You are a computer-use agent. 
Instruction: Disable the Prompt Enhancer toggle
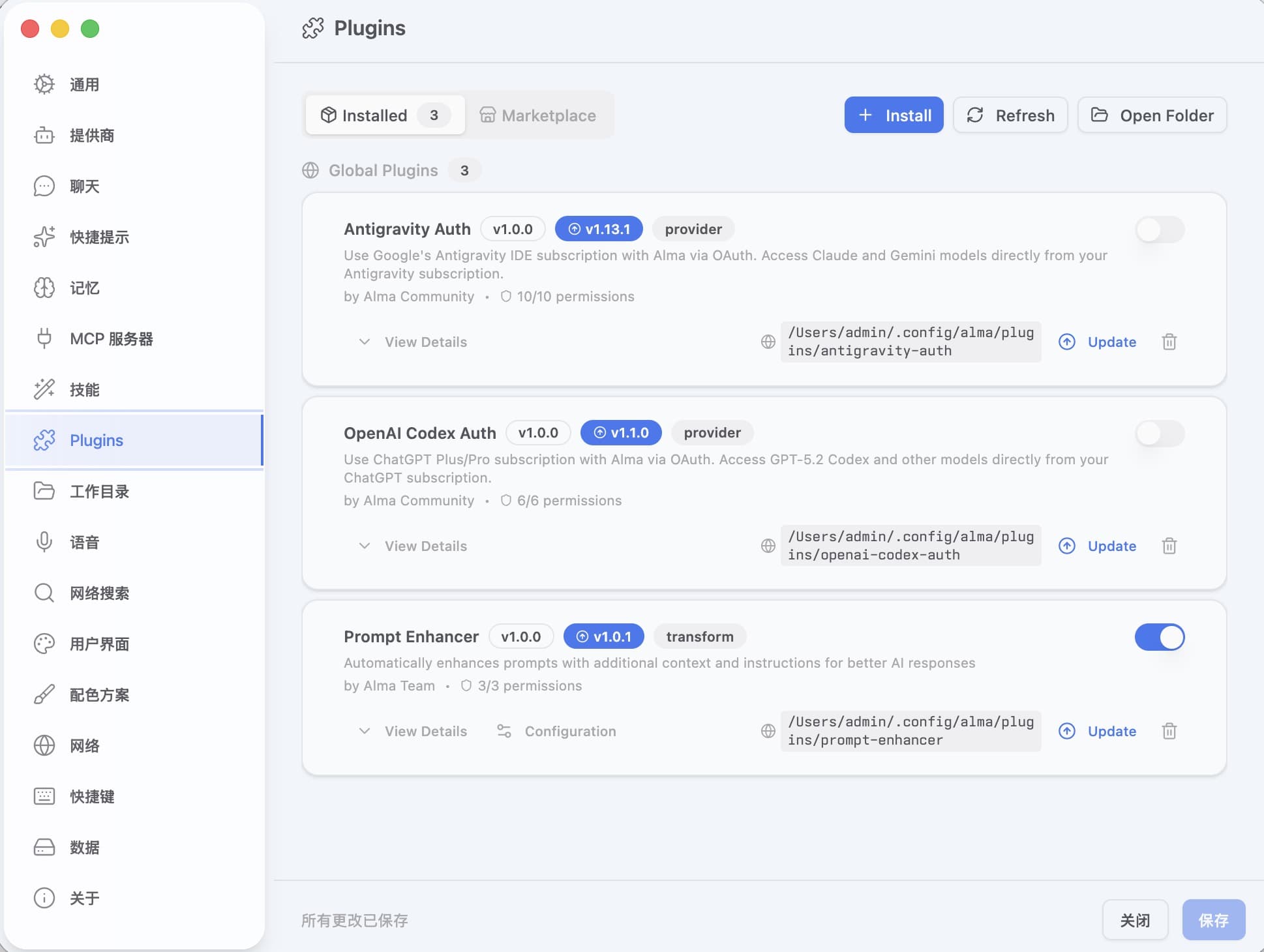point(1160,637)
